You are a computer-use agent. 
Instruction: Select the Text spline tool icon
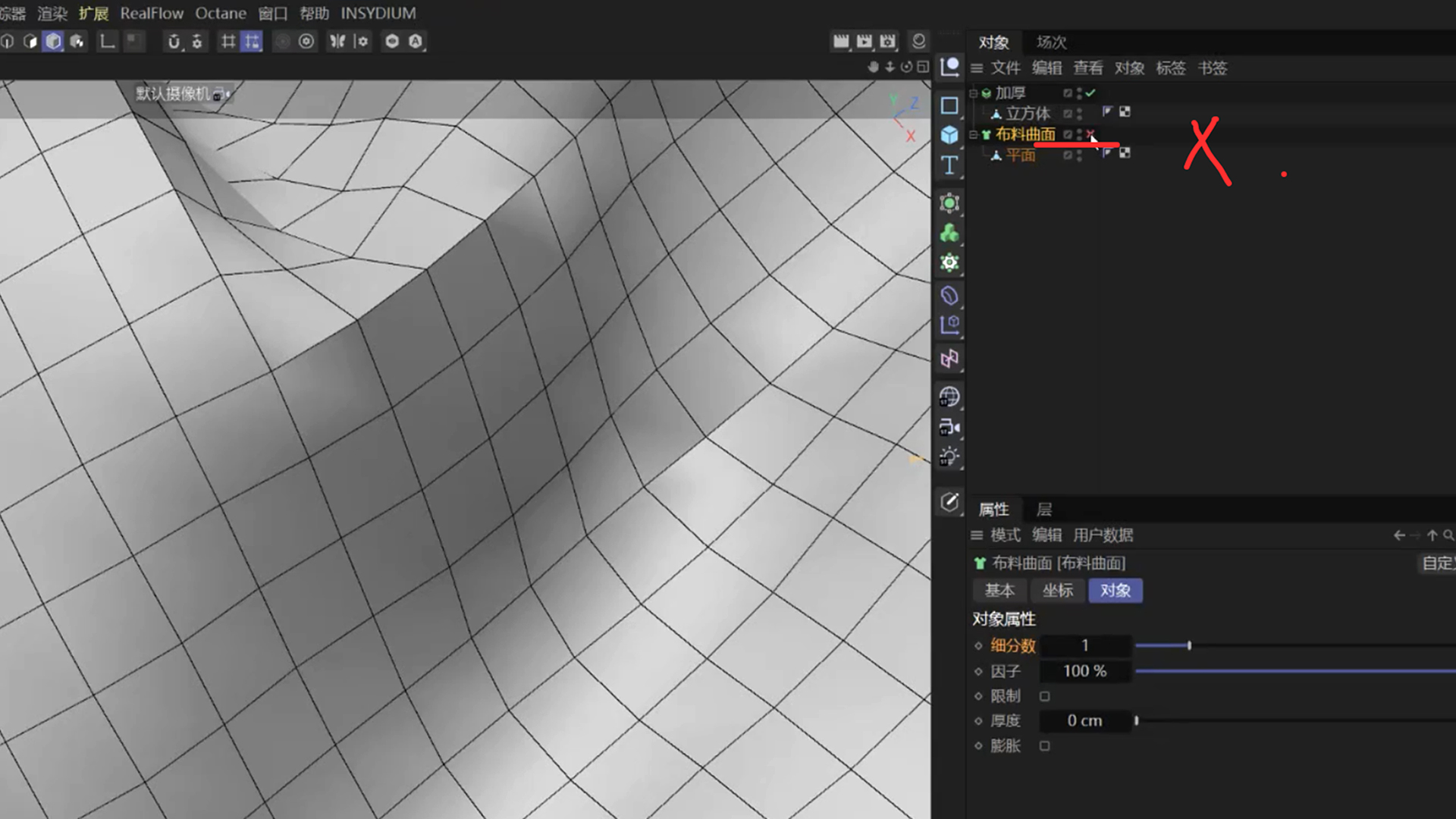949,165
